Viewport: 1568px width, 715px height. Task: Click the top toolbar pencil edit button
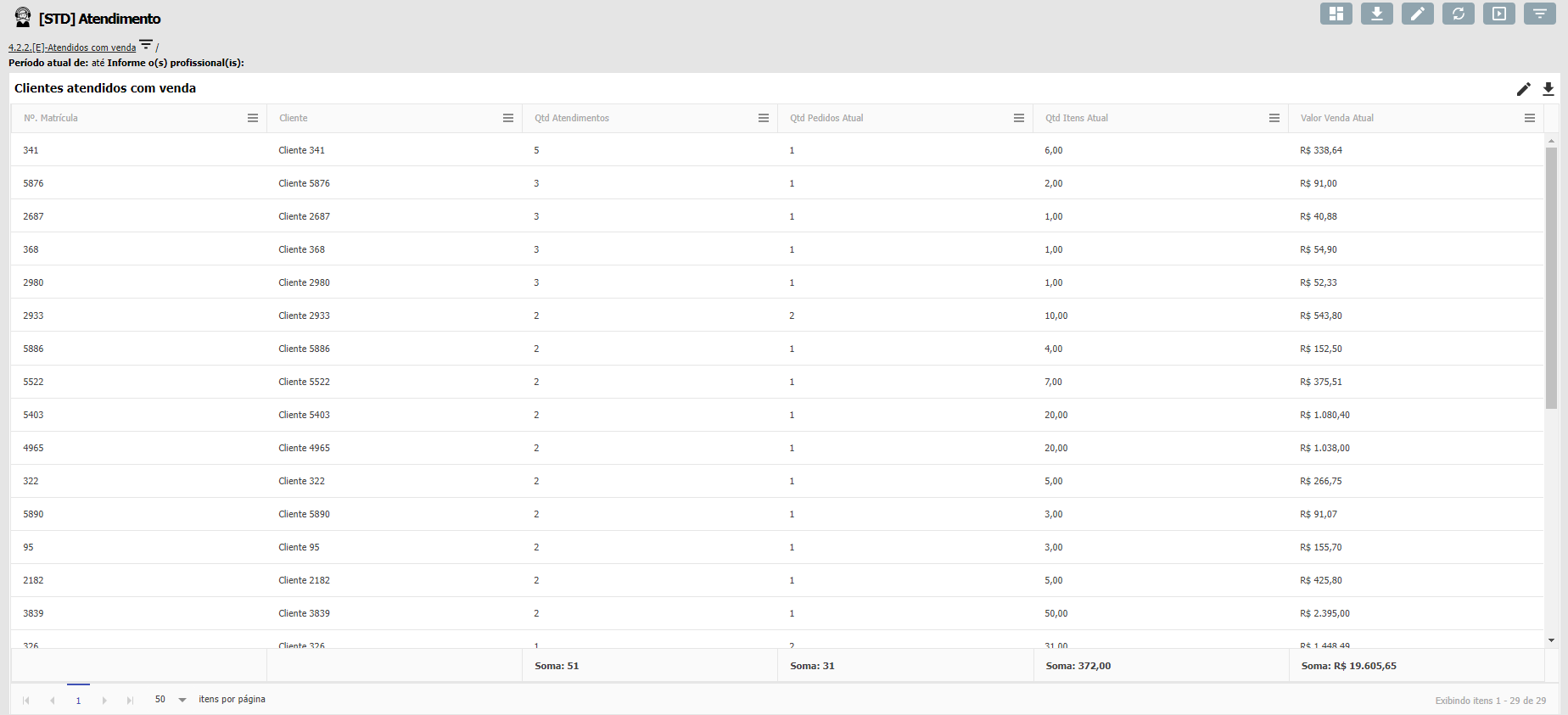coord(1417,14)
